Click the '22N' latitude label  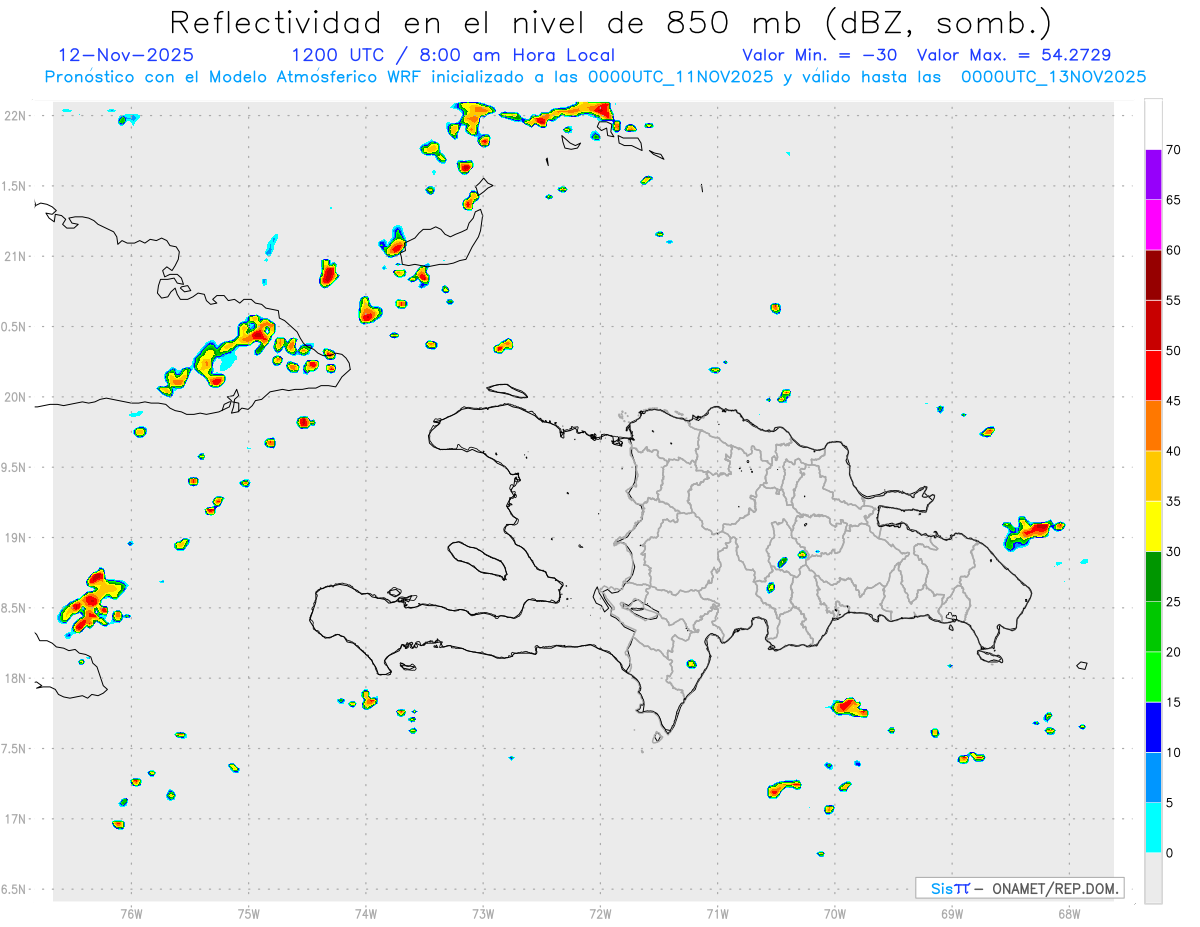[17, 116]
